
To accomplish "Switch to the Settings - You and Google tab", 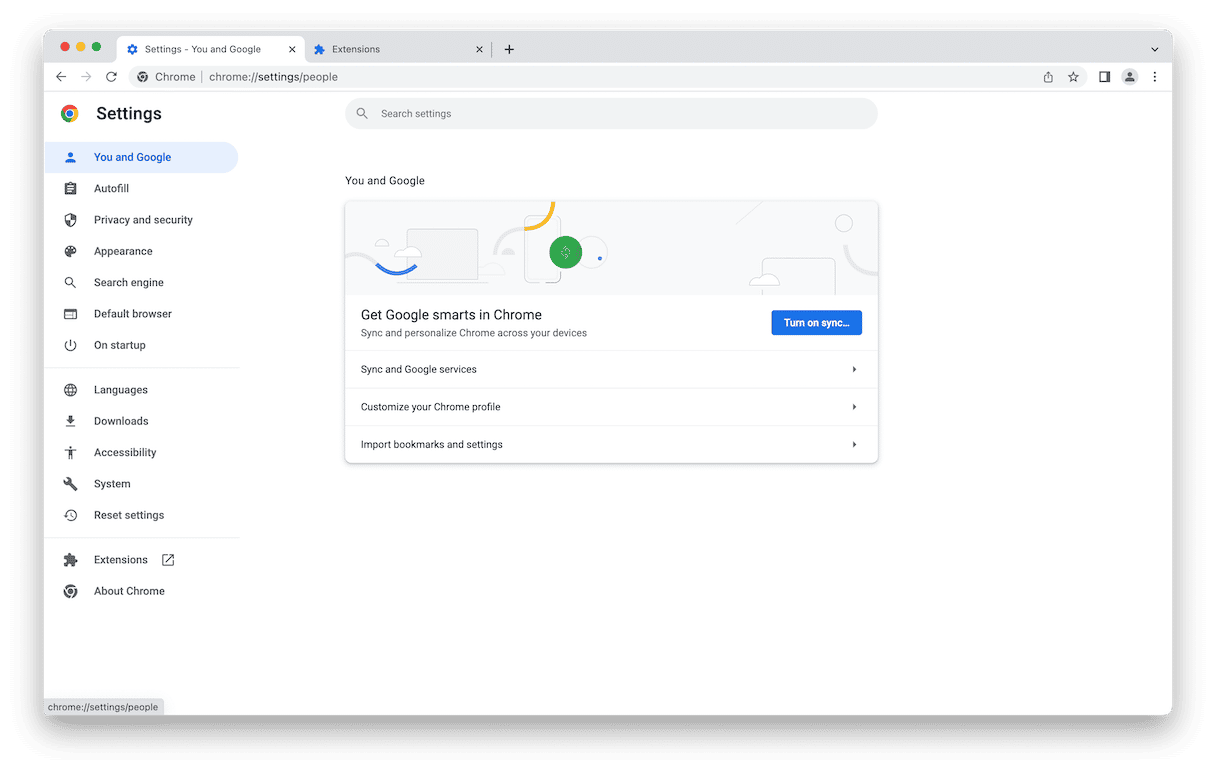I will (x=211, y=49).
